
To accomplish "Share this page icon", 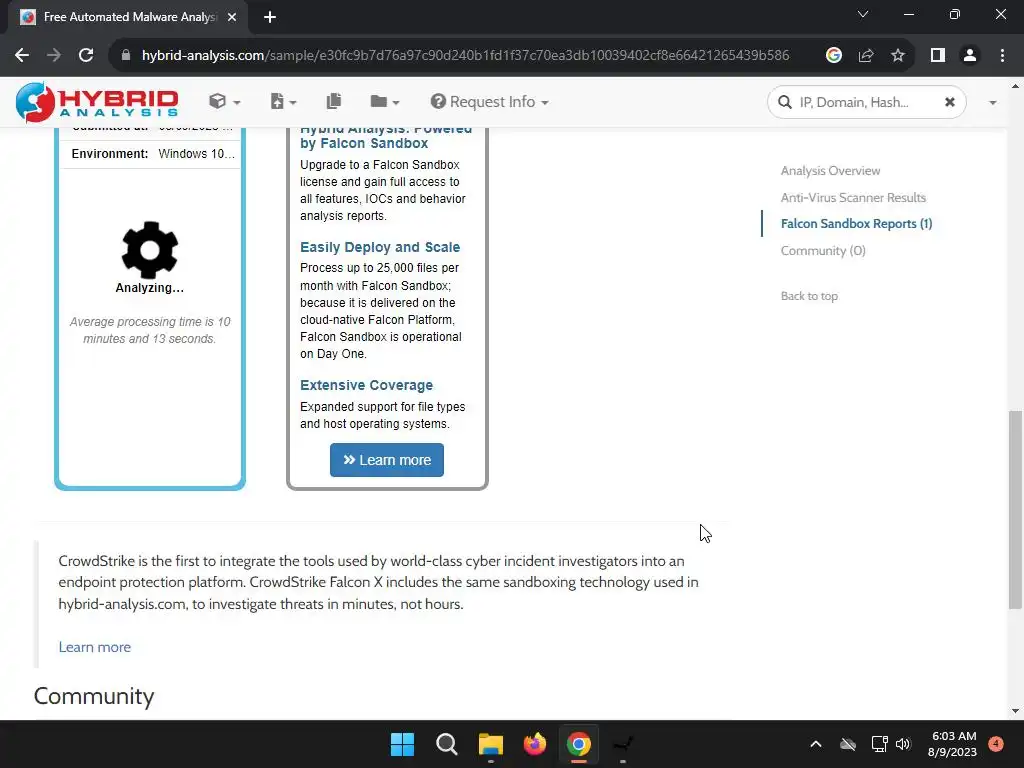I will (866, 55).
